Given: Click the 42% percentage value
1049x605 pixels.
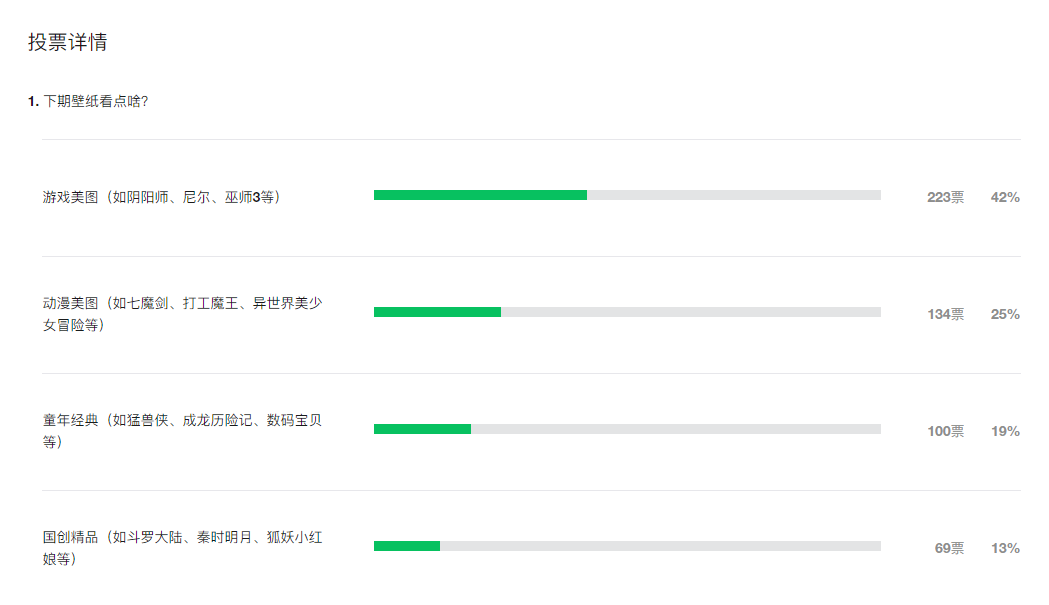Looking at the screenshot, I should click(x=1005, y=198).
